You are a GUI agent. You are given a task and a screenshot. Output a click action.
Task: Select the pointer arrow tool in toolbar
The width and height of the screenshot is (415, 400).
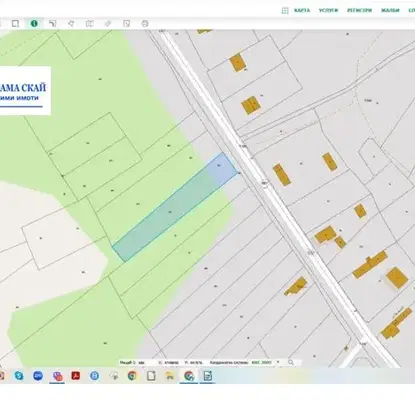pyautogui.click(x=71, y=24)
